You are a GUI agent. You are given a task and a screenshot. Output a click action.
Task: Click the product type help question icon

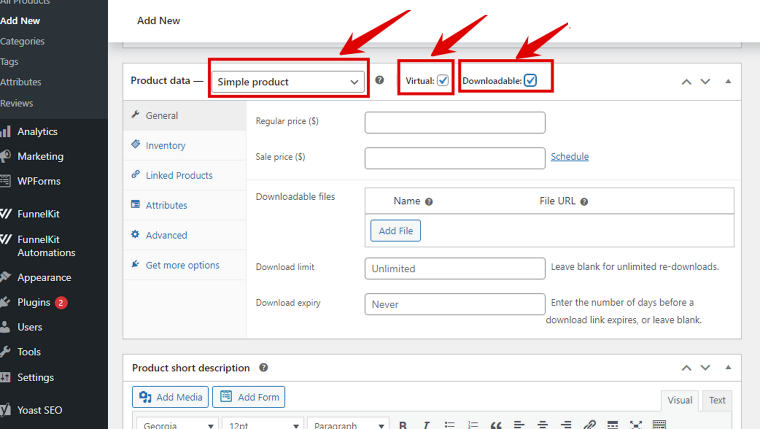pyautogui.click(x=380, y=80)
